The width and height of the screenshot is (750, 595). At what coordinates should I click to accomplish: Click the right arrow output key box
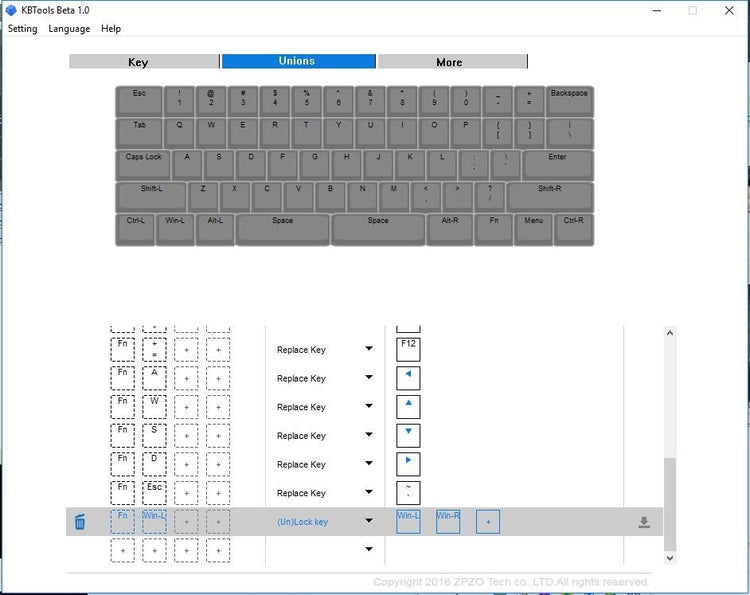click(x=408, y=464)
